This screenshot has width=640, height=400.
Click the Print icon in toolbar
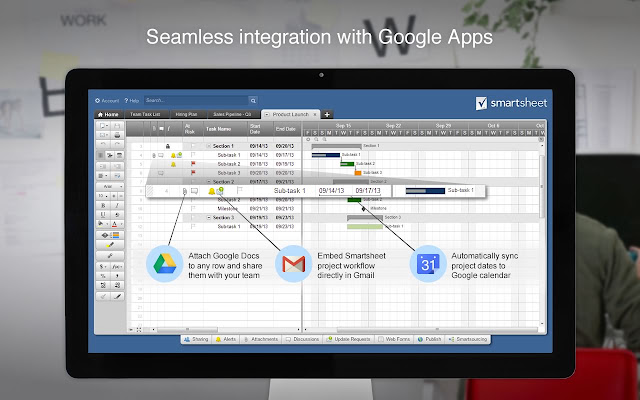click(117, 135)
